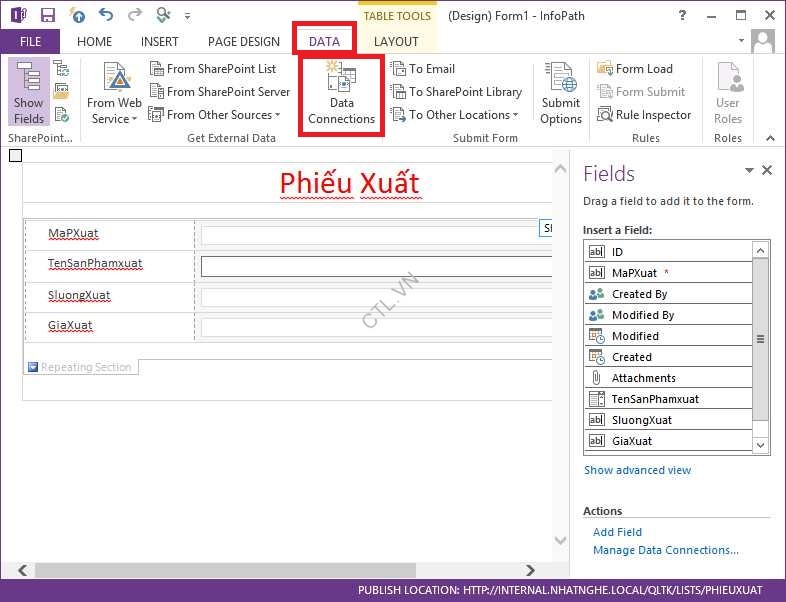Click the Form Load rules icon
The width and height of the screenshot is (786, 602).
pyautogui.click(x=605, y=69)
